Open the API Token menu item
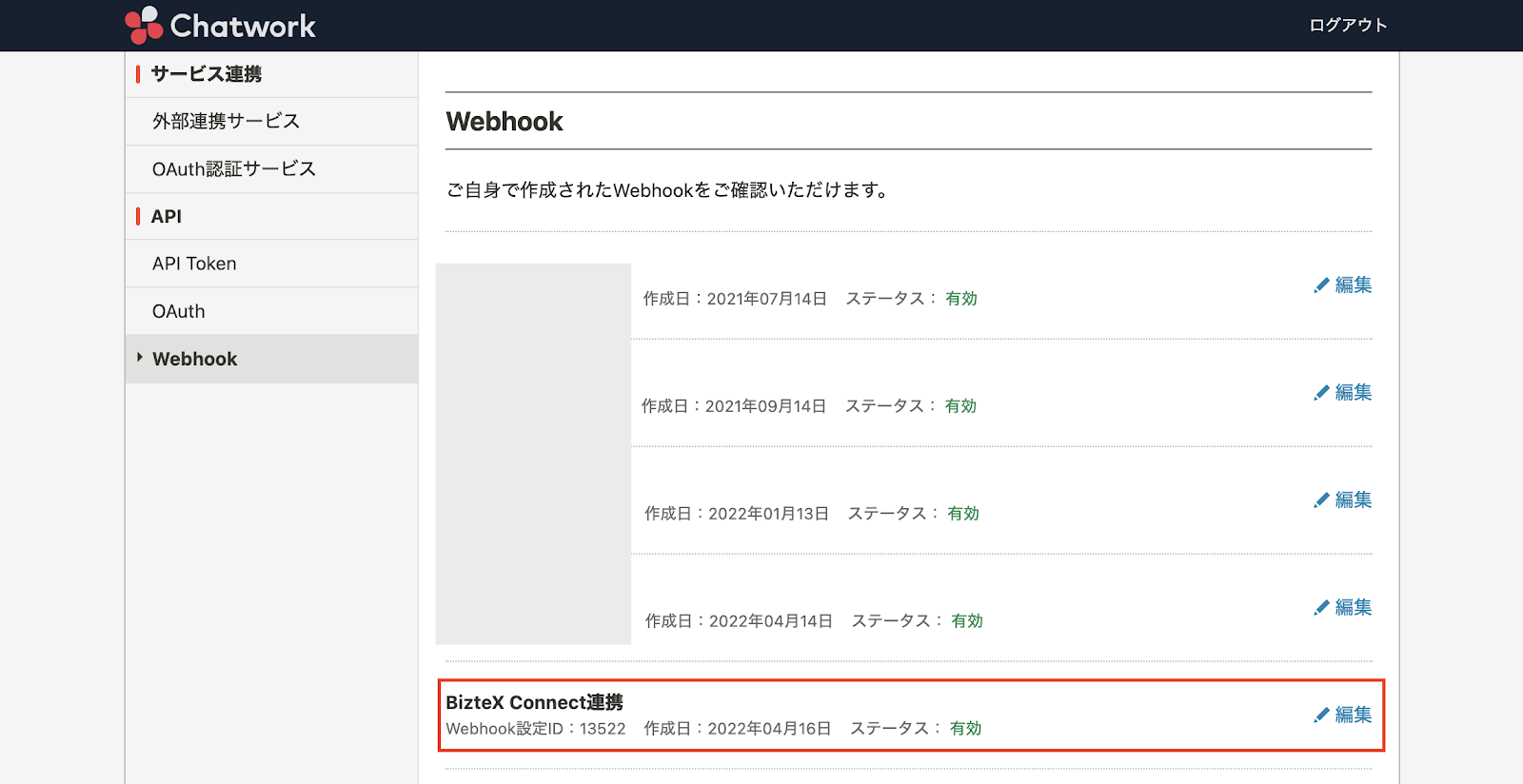This screenshot has width=1523, height=784. click(271, 264)
